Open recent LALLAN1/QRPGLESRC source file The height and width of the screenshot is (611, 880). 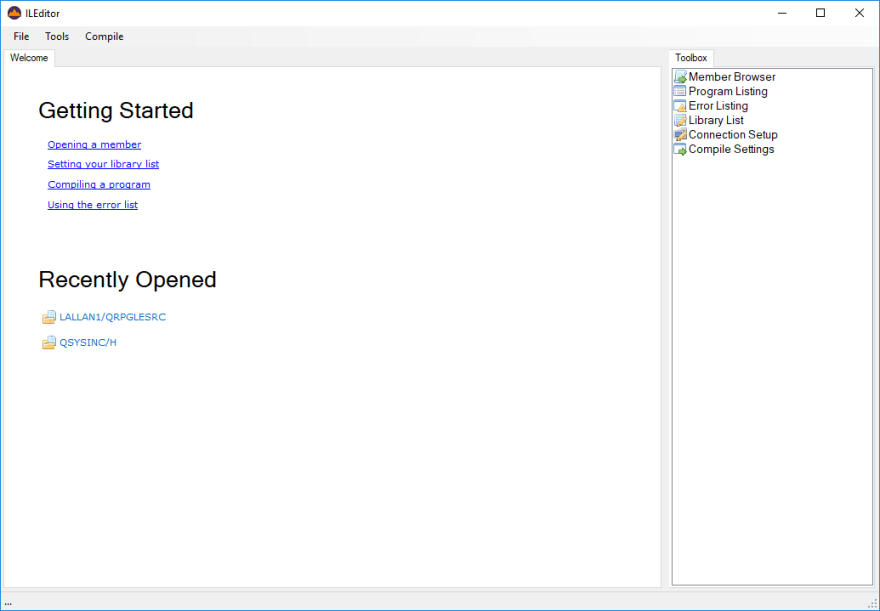click(113, 317)
